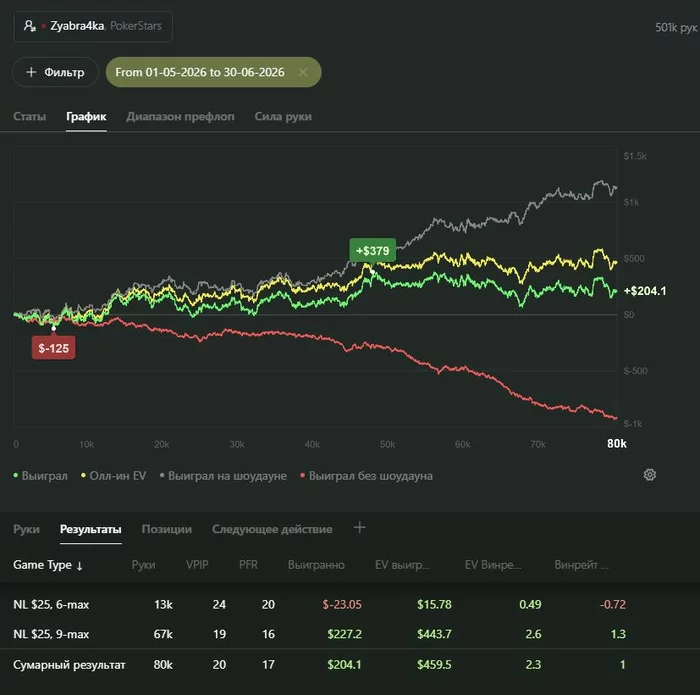Click the -0.72 winrate cell
The image size is (700, 695).
613,604
